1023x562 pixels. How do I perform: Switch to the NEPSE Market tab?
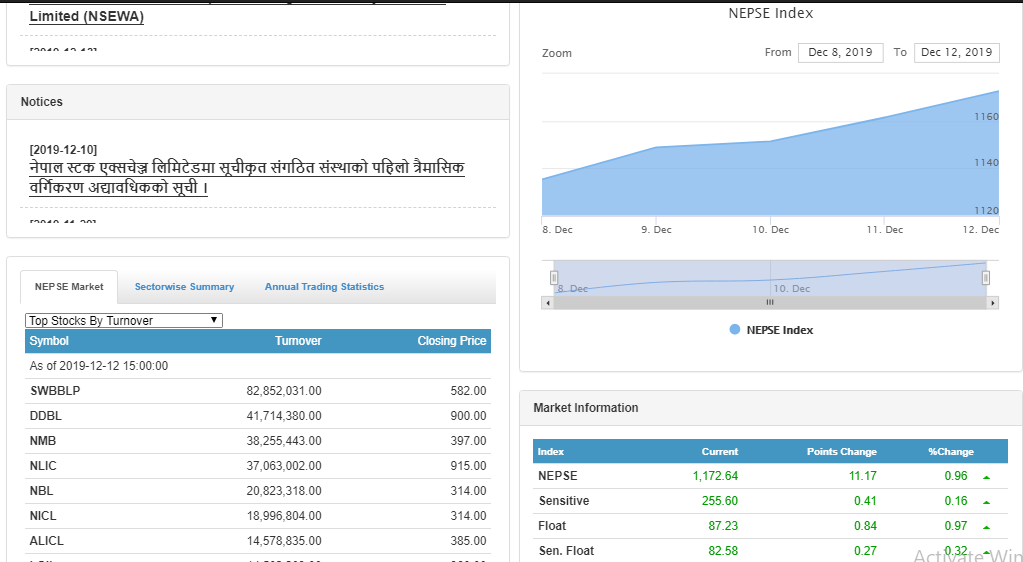tap(69, 287)
